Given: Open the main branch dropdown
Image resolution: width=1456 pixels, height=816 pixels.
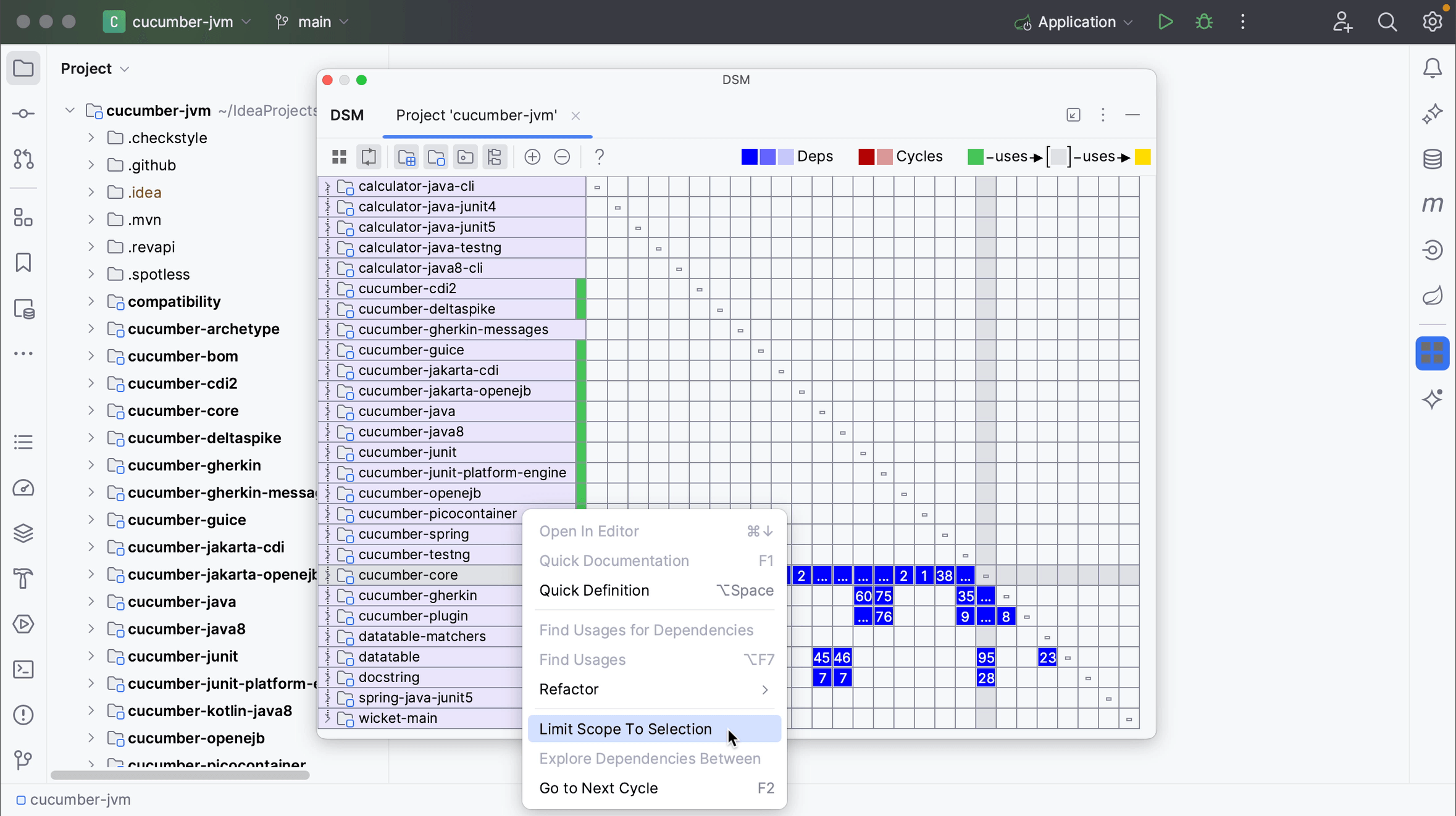Looking at the screenshot, I should point(314,22).
